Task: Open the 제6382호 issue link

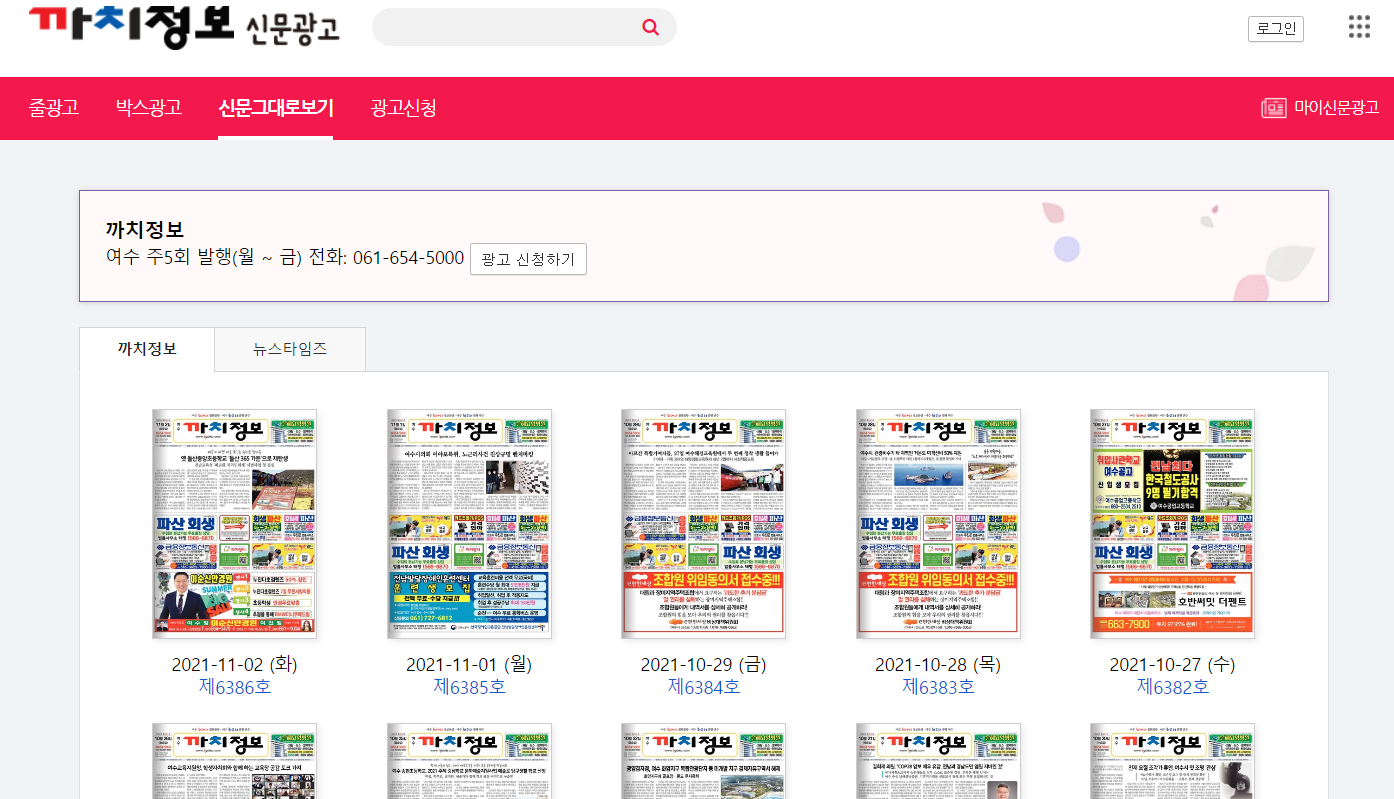Action: [1173, 687]
